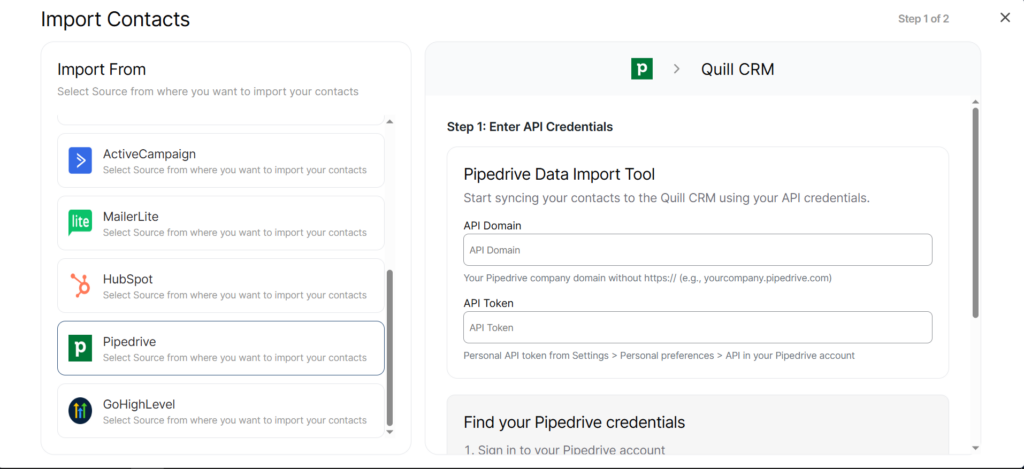Click the breadcrumb chevron before Quill CRM
The height and width of the screenshot is (469, 1024).
[676, 69]
